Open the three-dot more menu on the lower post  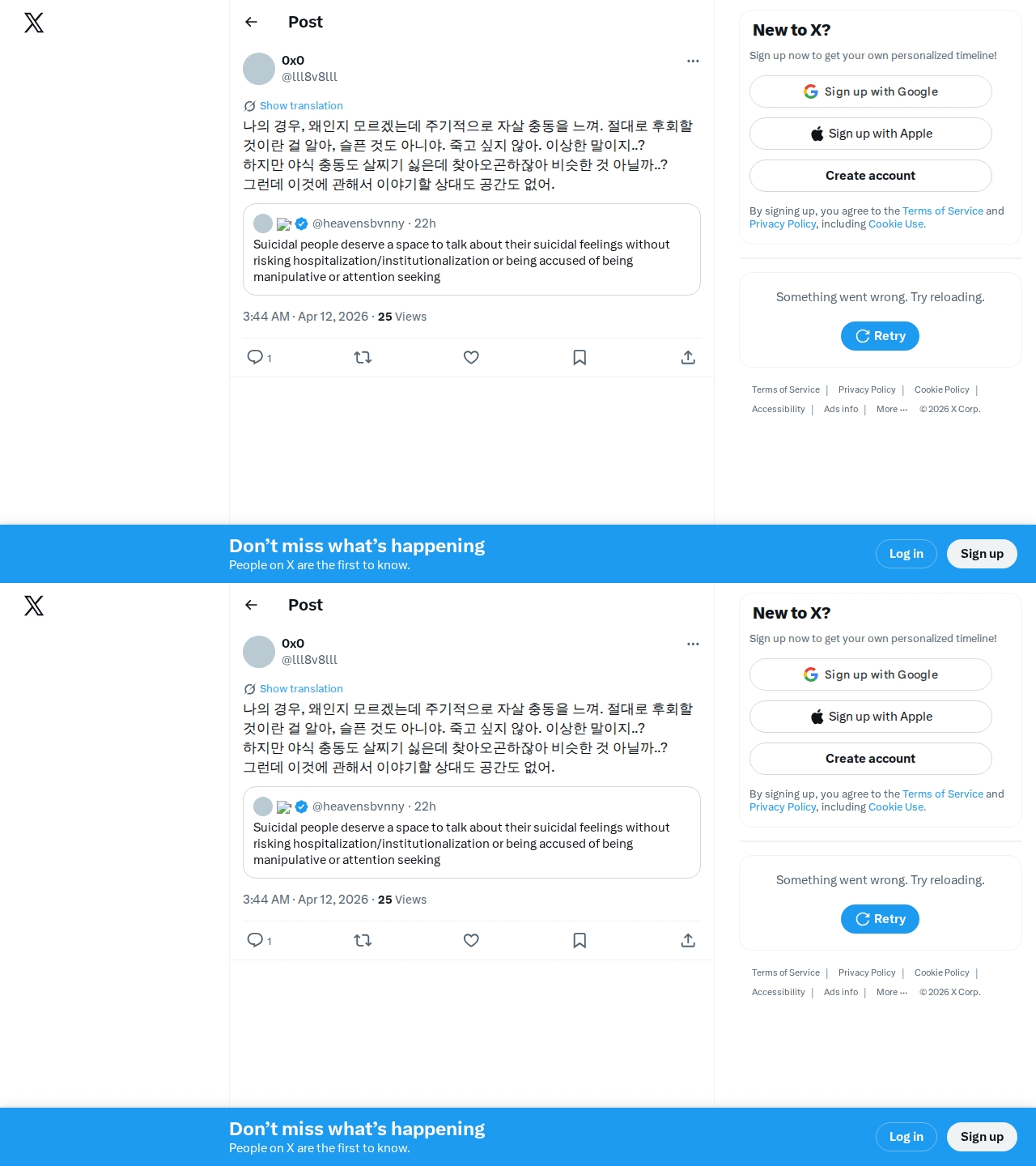[693, 644]
